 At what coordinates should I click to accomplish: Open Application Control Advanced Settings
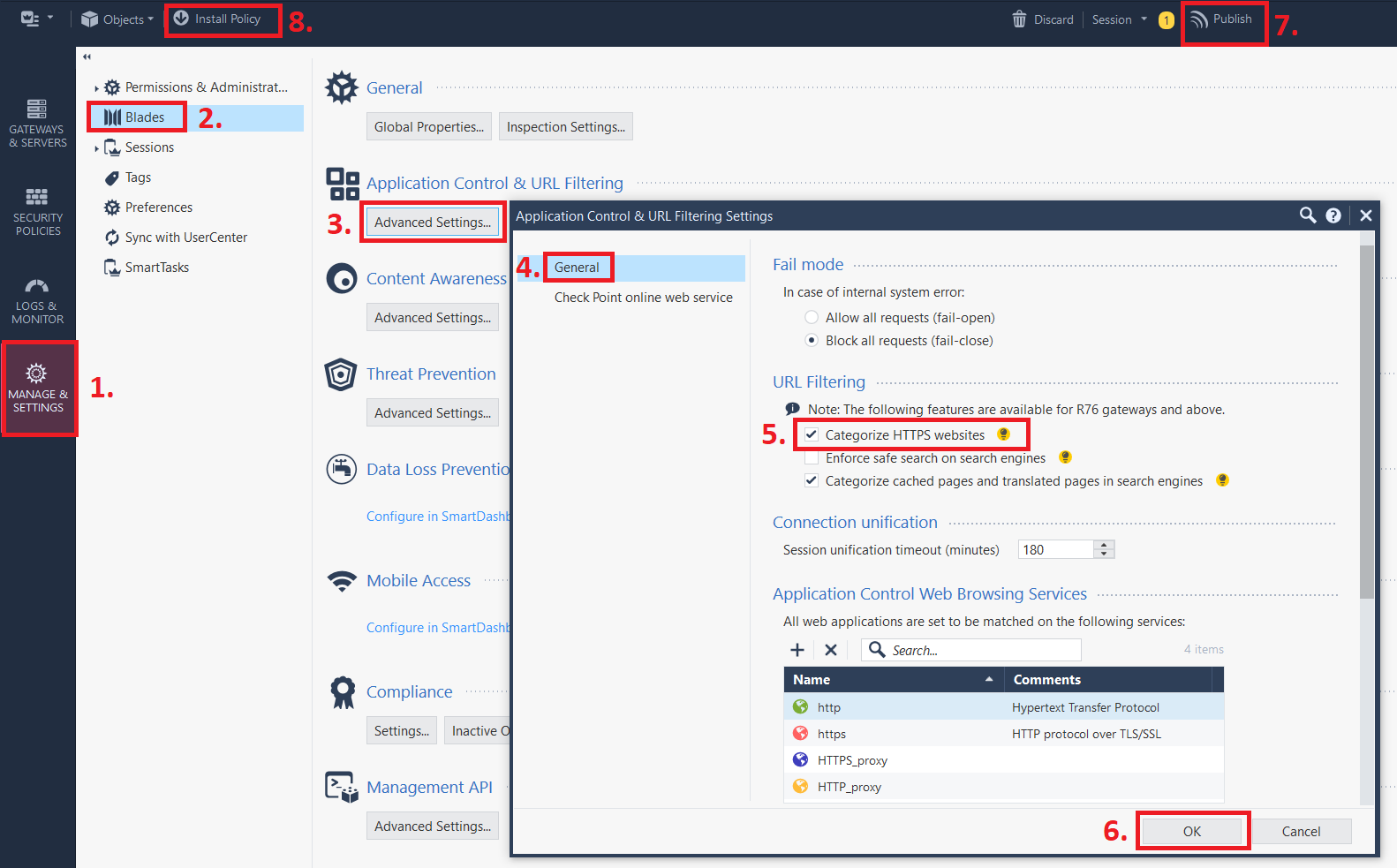pyautogui.click(x=433, y=222)
